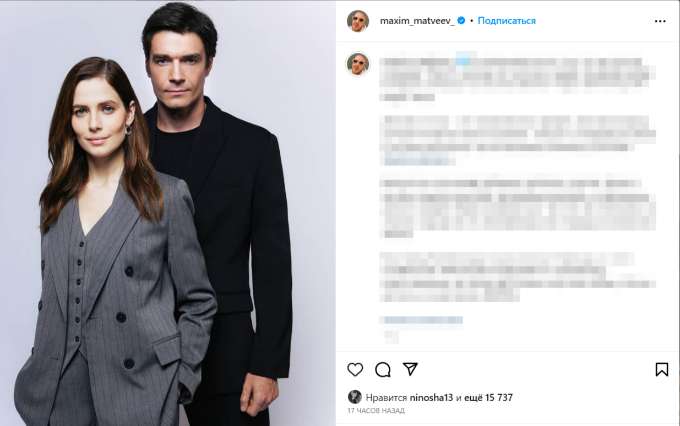Save the post with the bookmark icon
This screenshot has height=426, width=680.
pyautogui.click(x=661, y=370)
